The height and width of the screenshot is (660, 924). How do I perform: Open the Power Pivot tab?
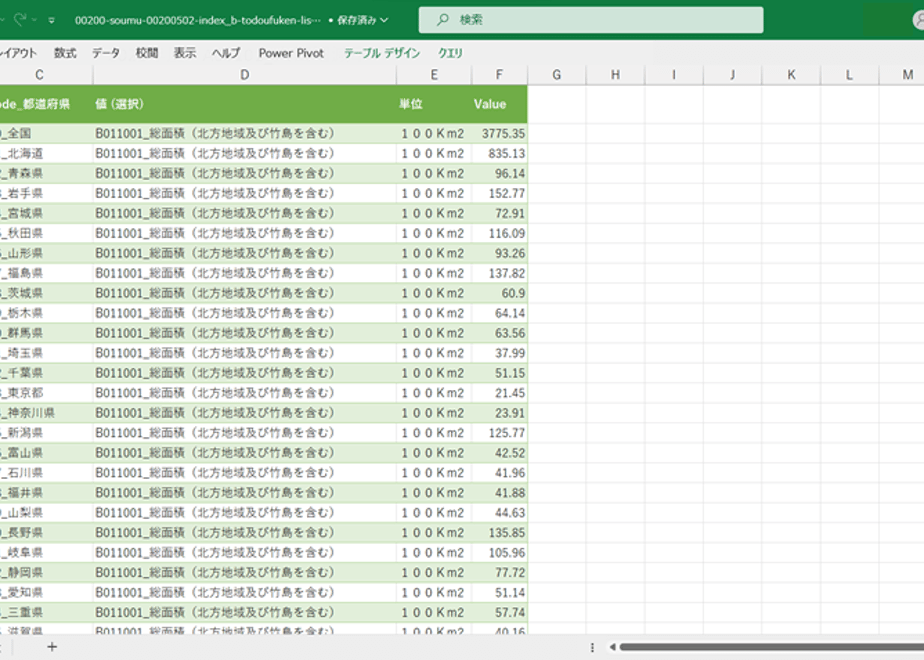tap(291, 53)
